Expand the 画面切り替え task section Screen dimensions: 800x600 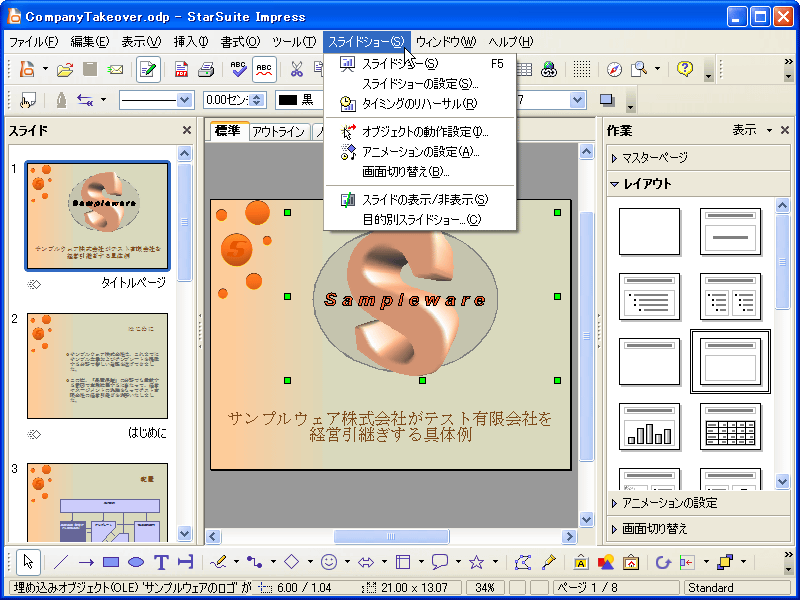[x=698, y=529]
